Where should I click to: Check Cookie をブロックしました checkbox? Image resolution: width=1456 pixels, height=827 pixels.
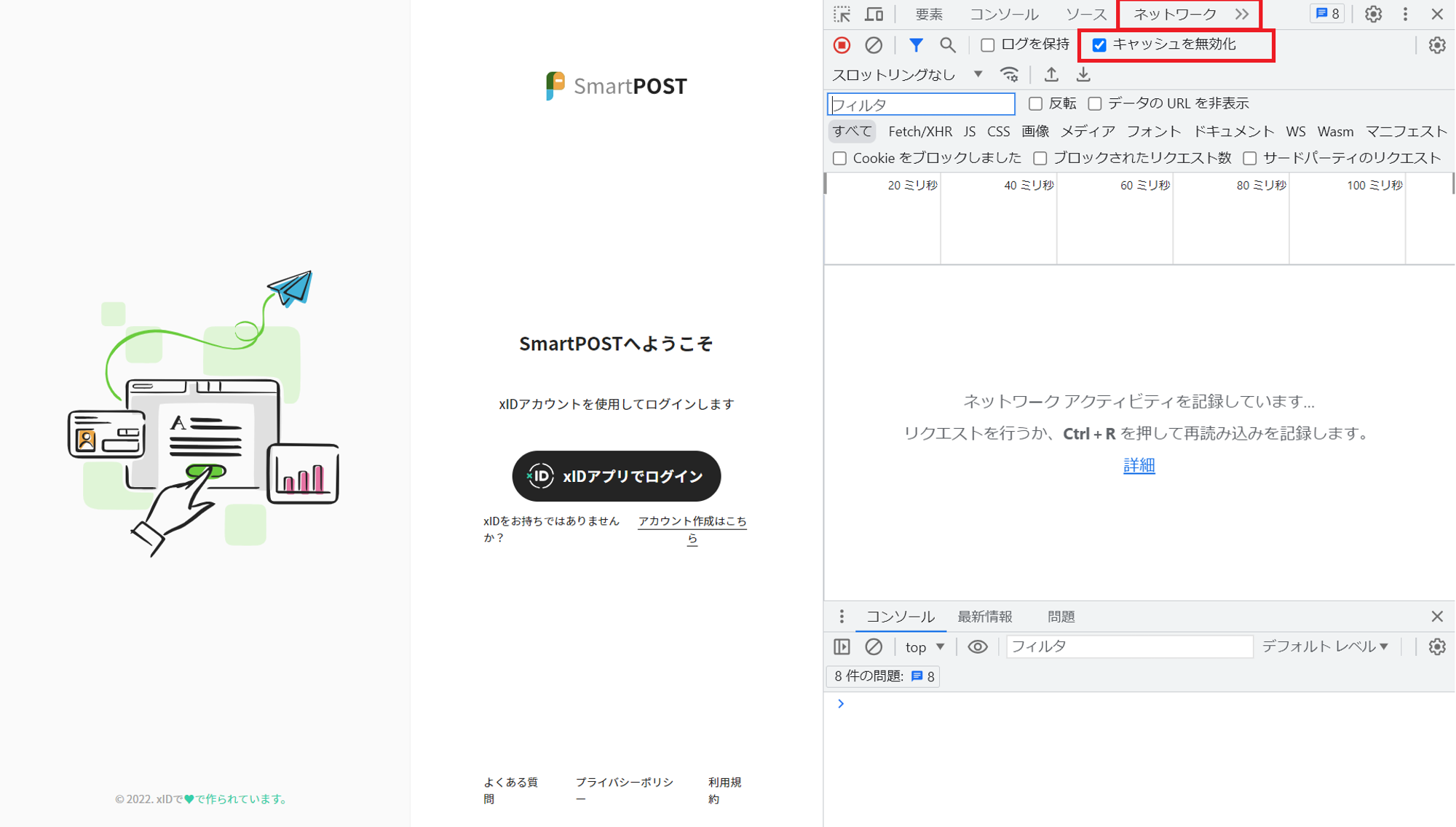pyautogui.click(x=839, y=158)
